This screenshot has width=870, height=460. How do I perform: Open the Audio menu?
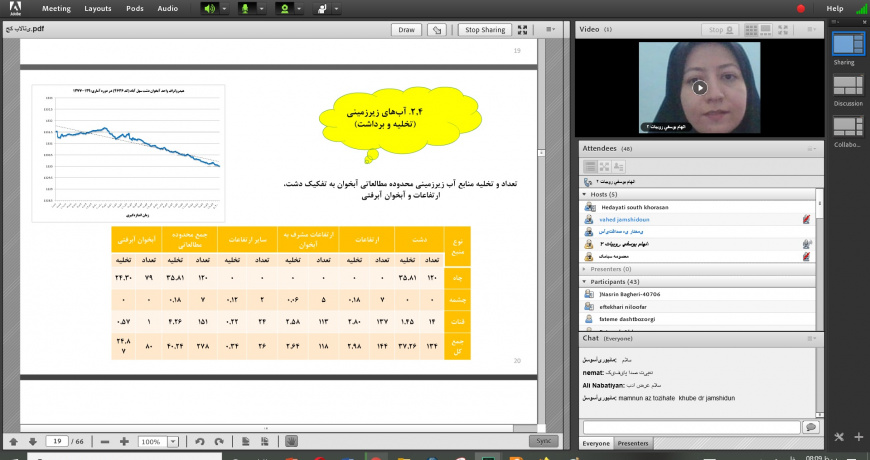pos(168,8)
